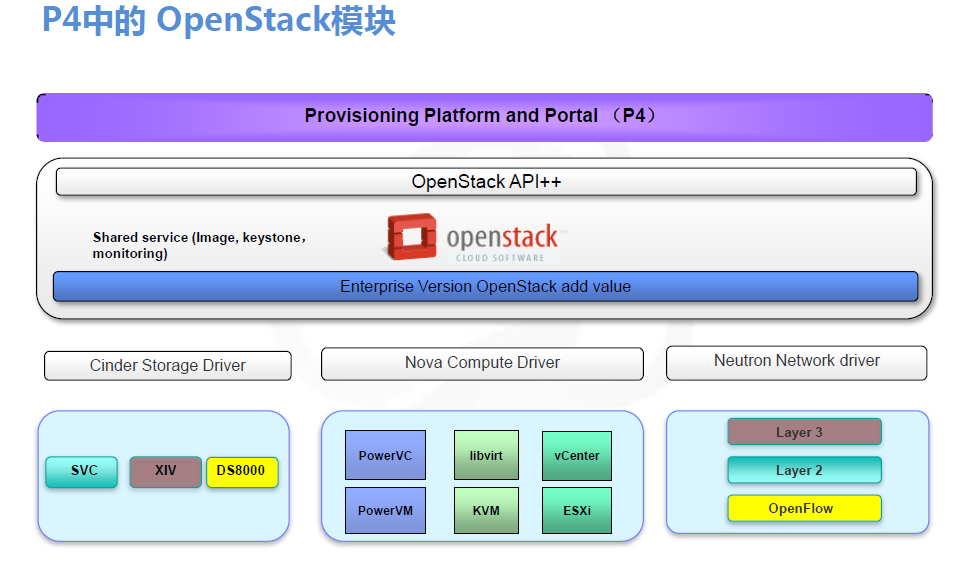Click the PowerVC compute block
965x566 pixels.
385,455
